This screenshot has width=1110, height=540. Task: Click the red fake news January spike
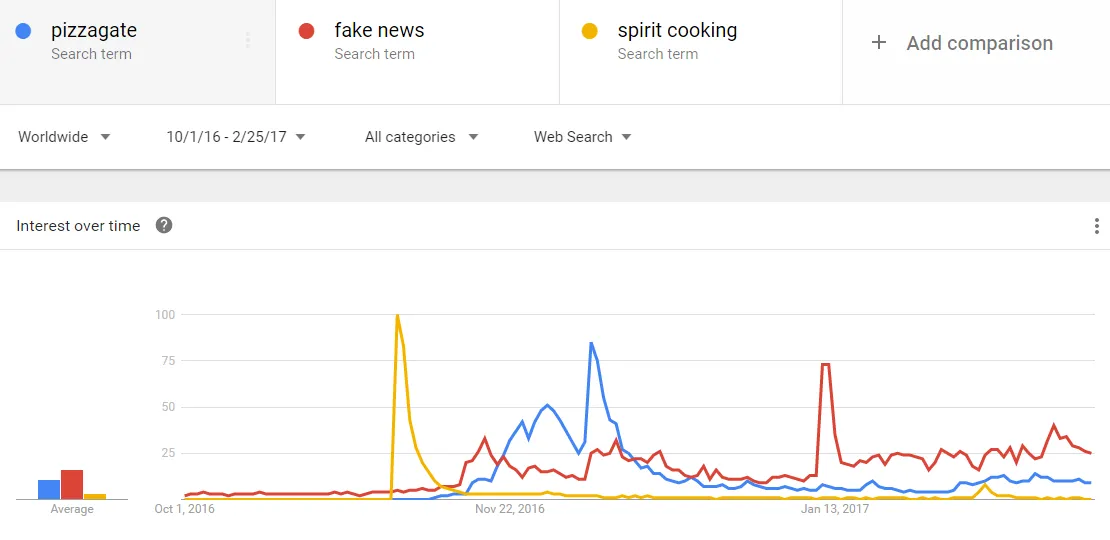[825, 364]
